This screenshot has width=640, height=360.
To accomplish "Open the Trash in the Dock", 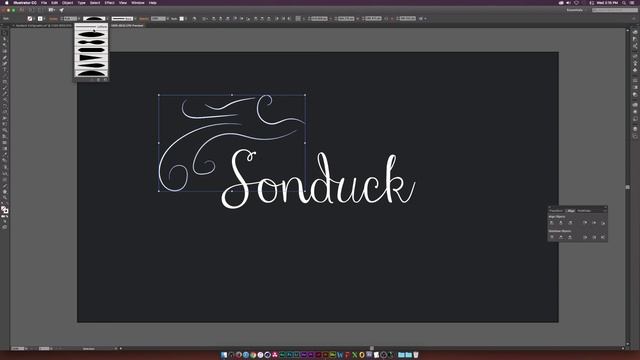I will pos(416,355).
